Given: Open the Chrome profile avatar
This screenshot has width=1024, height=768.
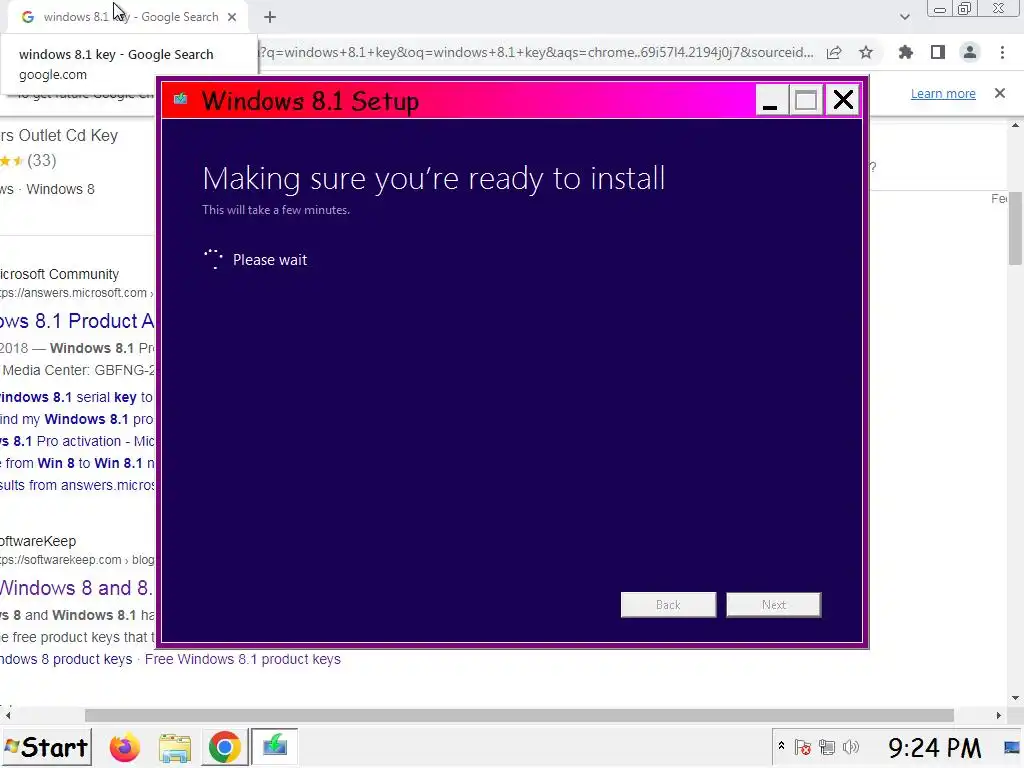Looking at the screenshot, I should point(970,52).
